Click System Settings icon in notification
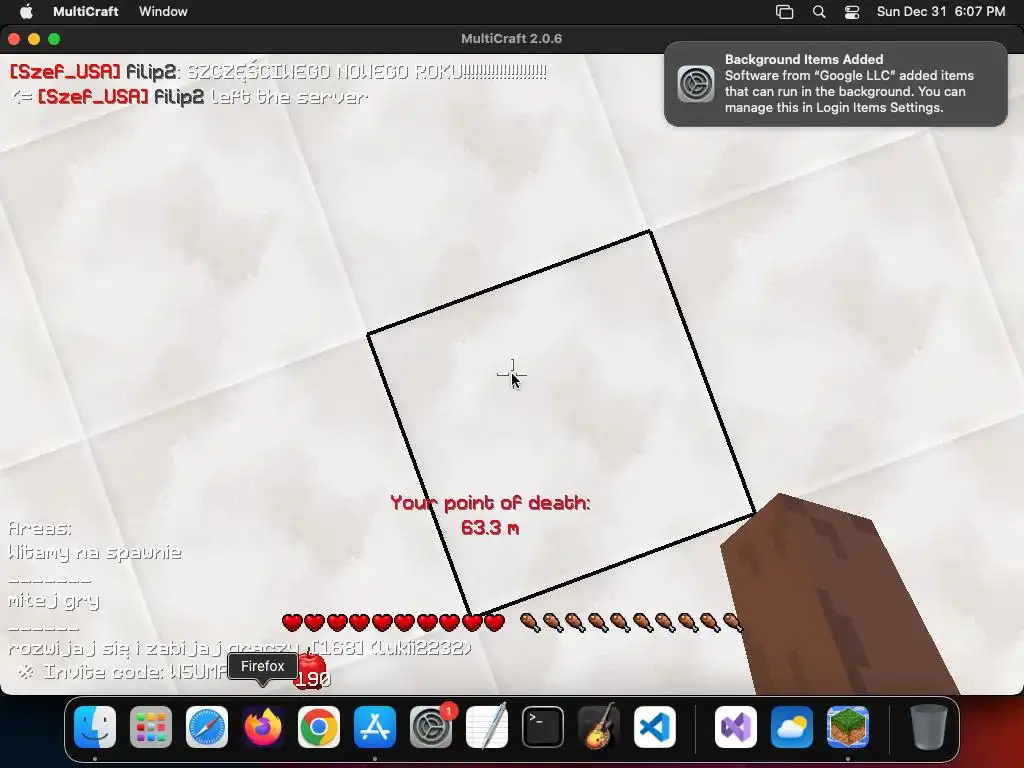The width and height of the screenshot is (1024, 768). 696,84
